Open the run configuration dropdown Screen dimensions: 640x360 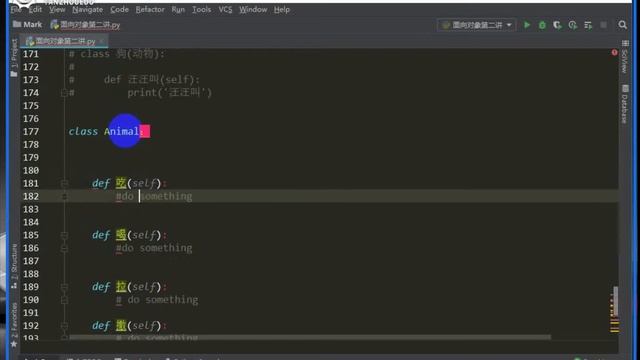(x=477, y=25)
